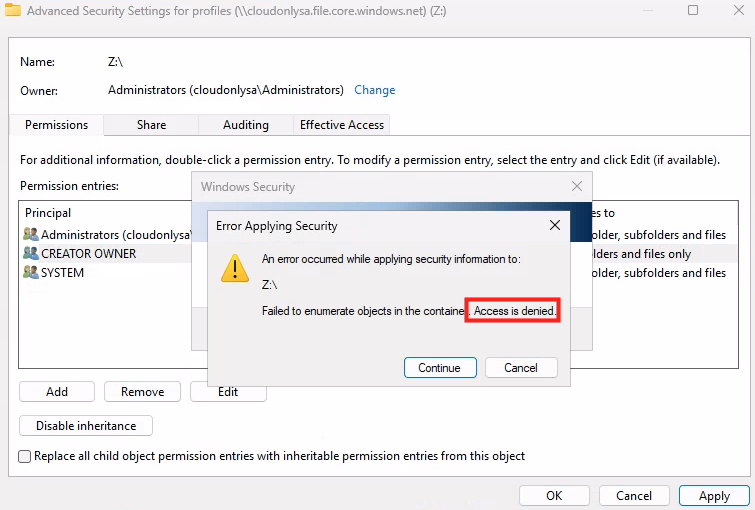This screenshot has width=755, height=510.
Task: Click the Change owner link
Action: pyautogui.click(x=375, y=90)
